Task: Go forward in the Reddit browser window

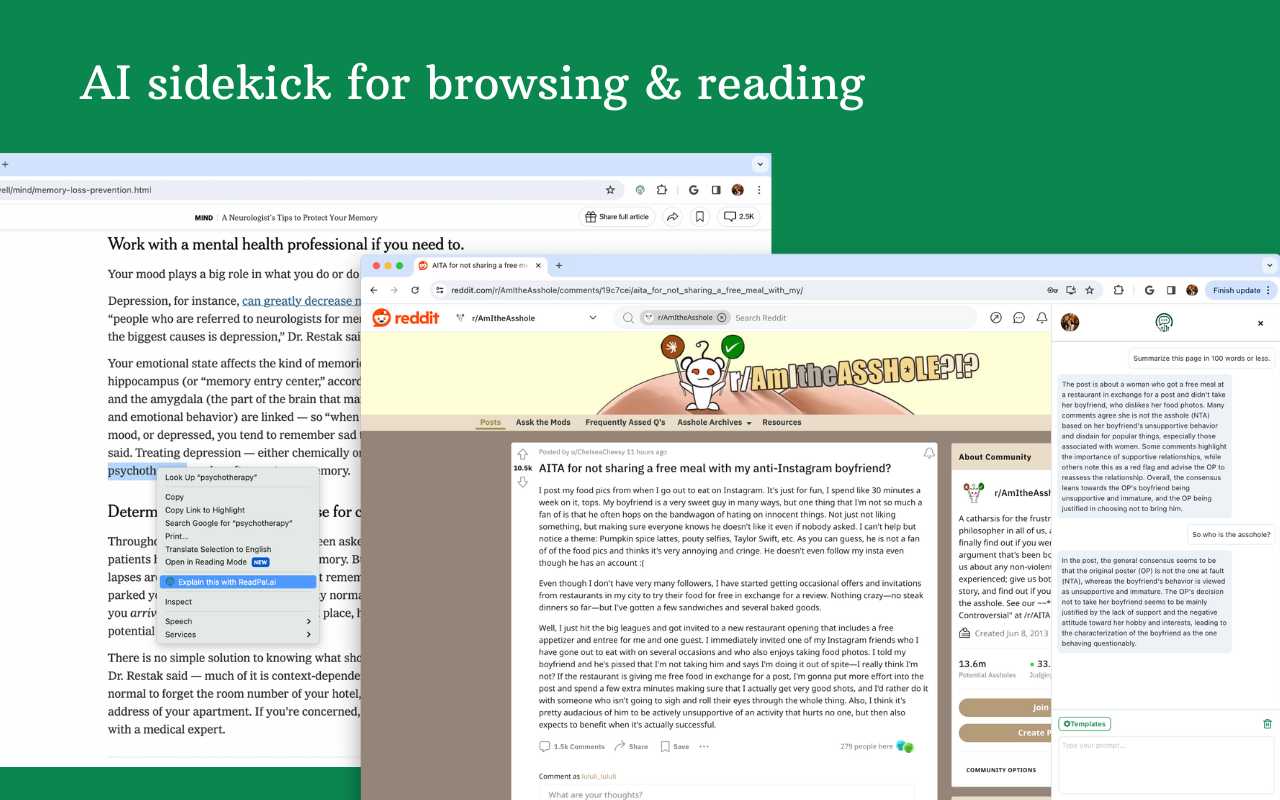Action: tap(394, 290)
